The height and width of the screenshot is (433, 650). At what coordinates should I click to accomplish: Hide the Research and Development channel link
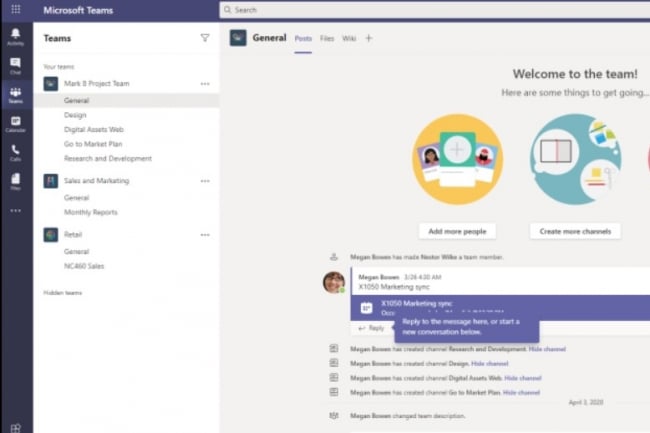[547, 349]
